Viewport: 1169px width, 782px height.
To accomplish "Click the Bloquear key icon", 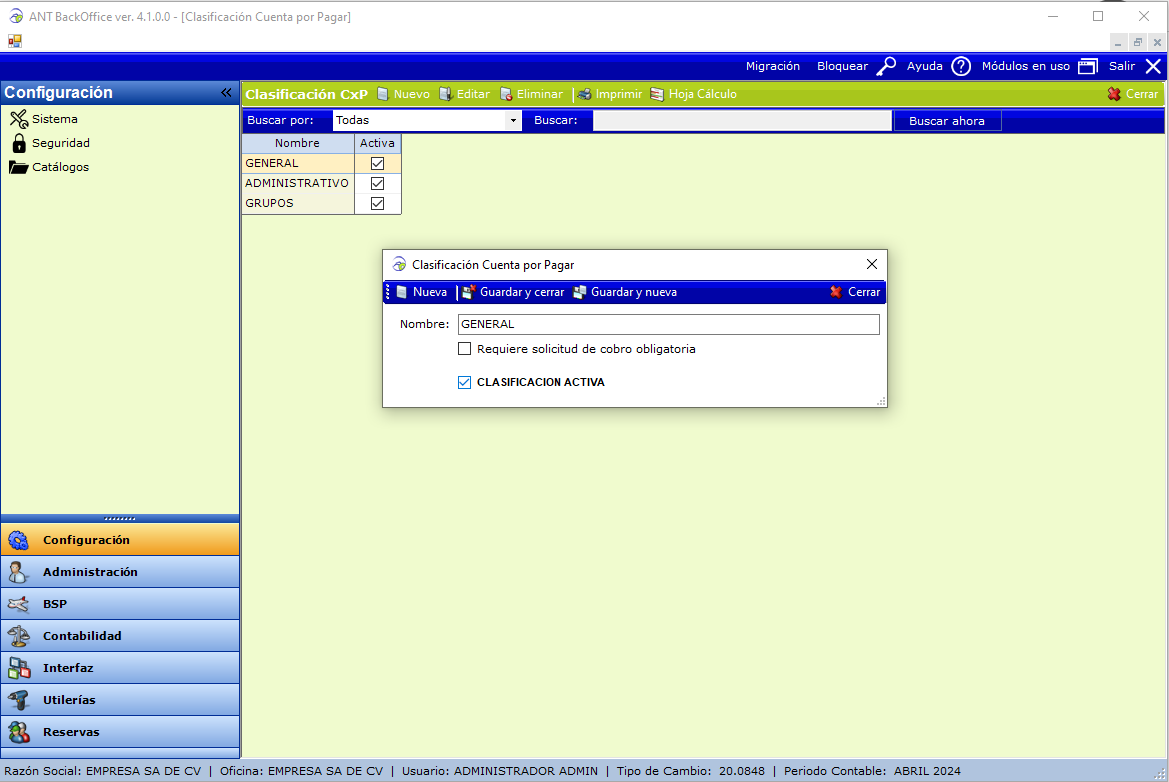I will tap(885, 66).
